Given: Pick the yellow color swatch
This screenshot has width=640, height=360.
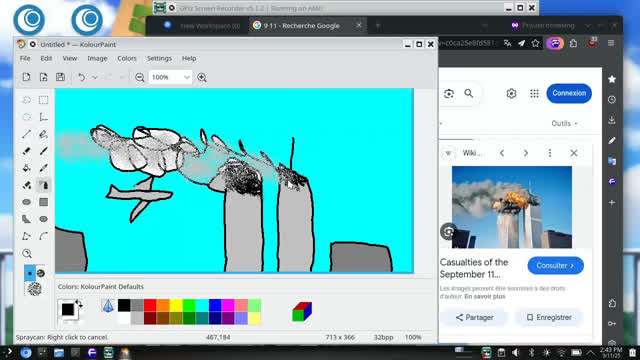Looking at the screenshot, I should (176, 305).
